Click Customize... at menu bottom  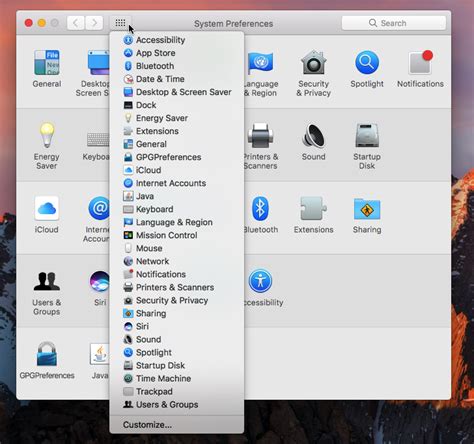point(177,425)
